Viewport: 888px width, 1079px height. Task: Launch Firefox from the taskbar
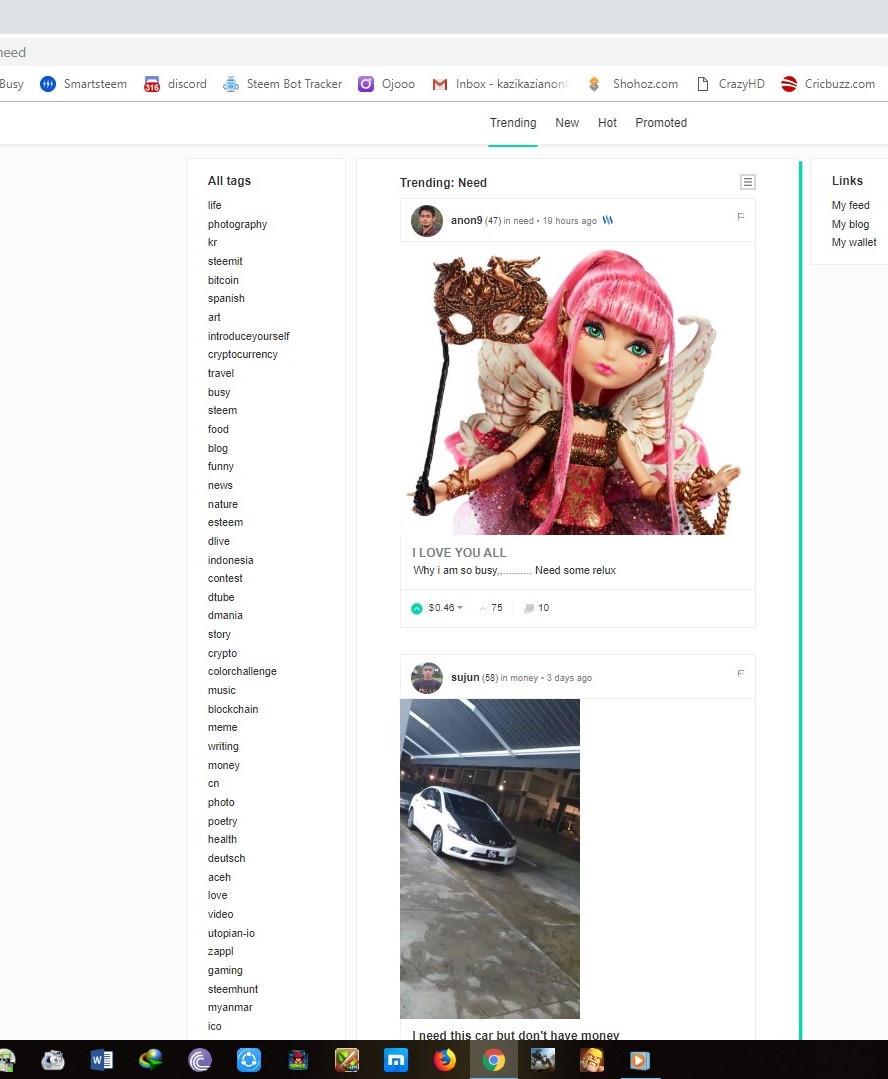444,1060
